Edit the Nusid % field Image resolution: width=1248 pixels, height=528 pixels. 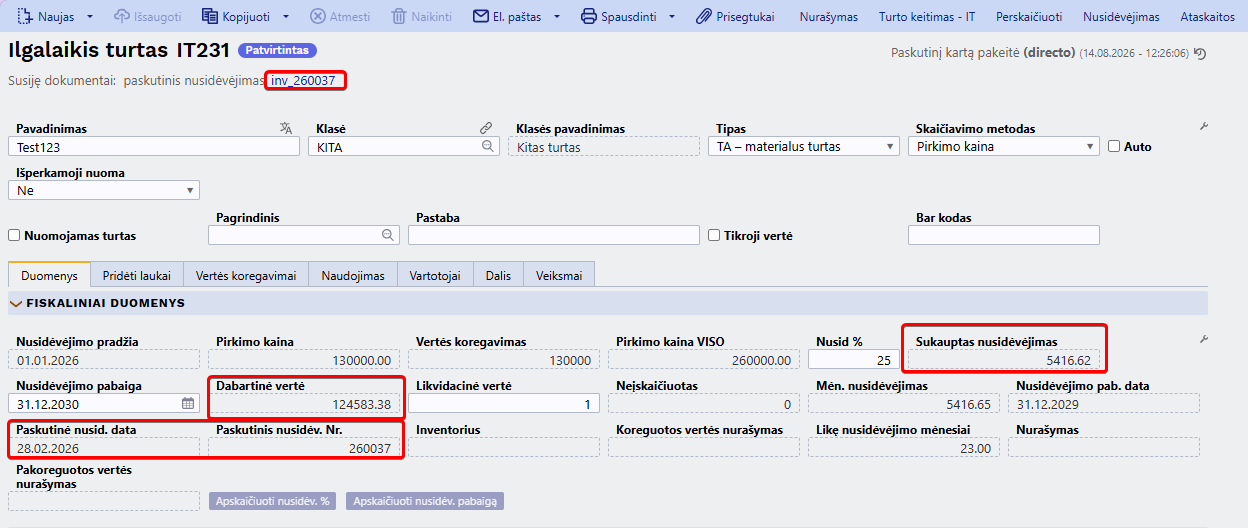click(x=854, y=360)
